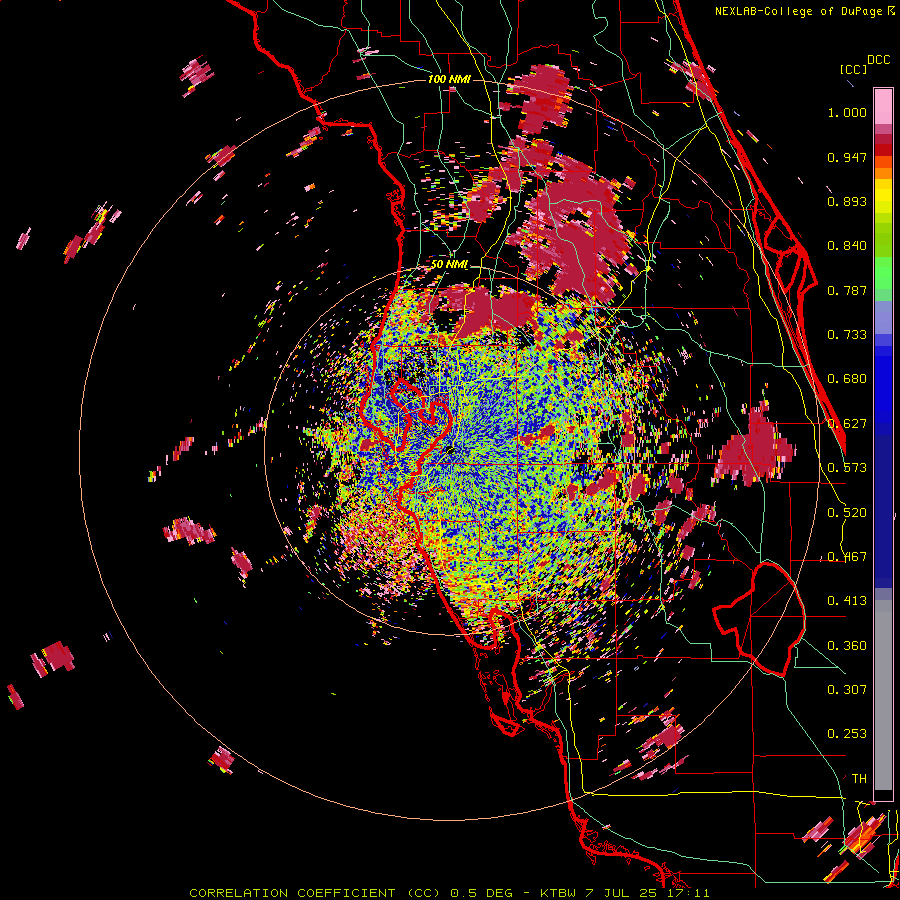Viewport: 900px width, 900px height.
Task: Select the 0.467 scale value
Action: coord(847,557)
